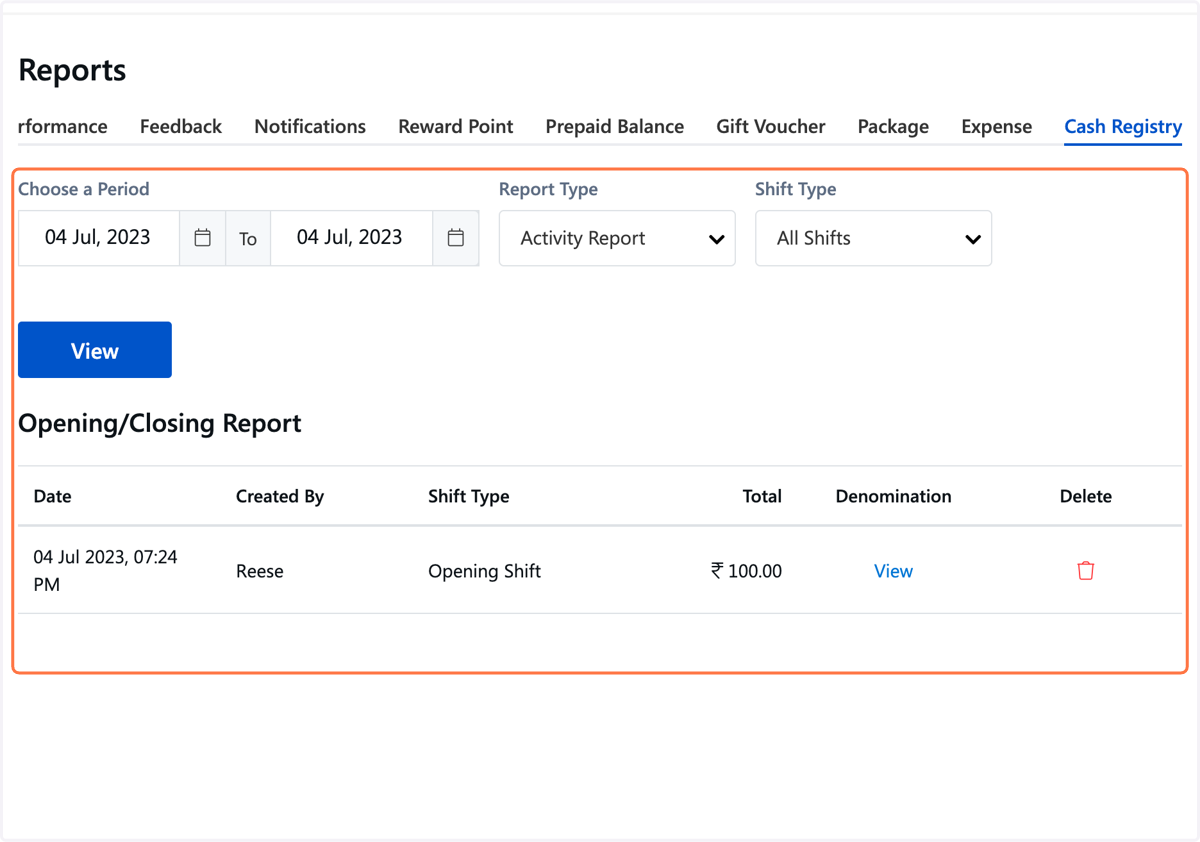Viewport: 1200px width, 842px height.
Task: Select the Prepaid Balance tab
Action: click(615, 127)
